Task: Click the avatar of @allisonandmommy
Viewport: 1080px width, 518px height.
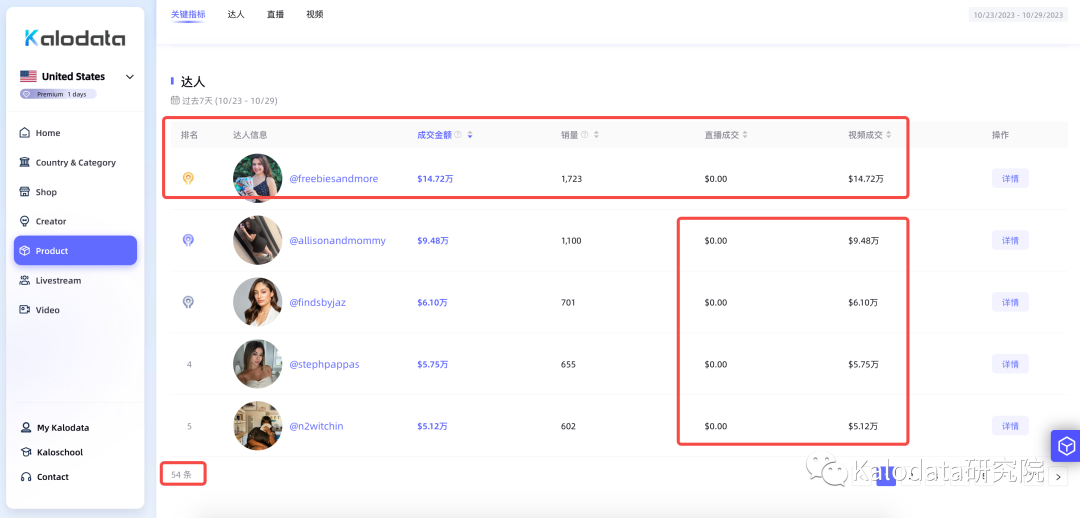Action: (258, 240)
